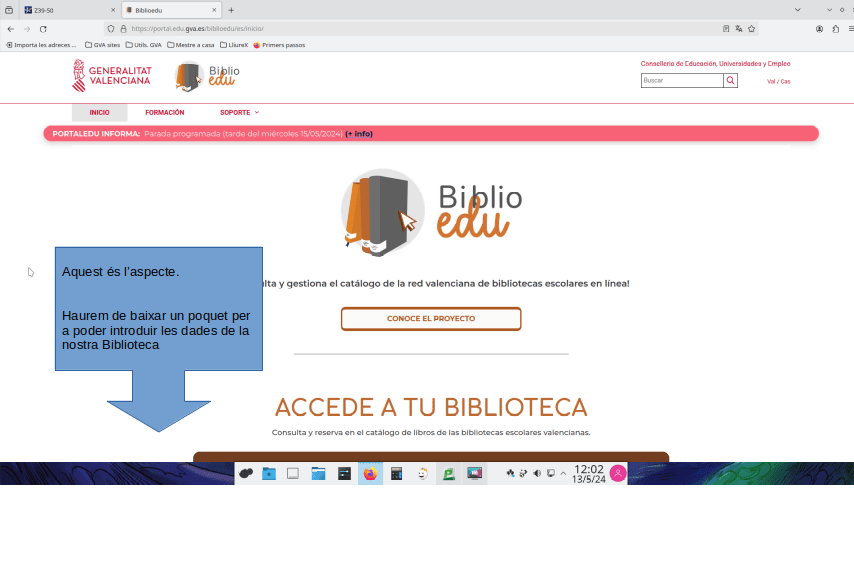Open a new browser tab
Screen dimensions: 854x586
coord(231,10)
